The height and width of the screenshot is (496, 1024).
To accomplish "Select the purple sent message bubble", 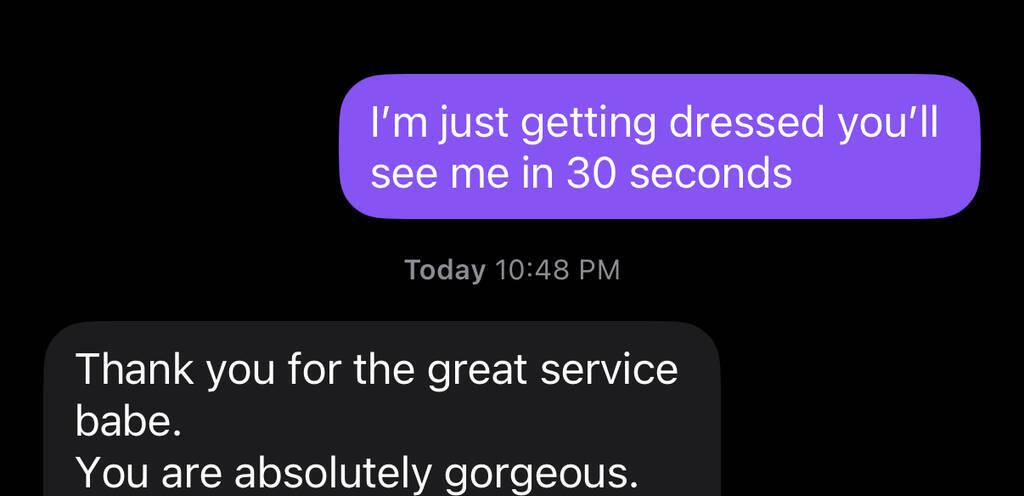I will 660,146.
